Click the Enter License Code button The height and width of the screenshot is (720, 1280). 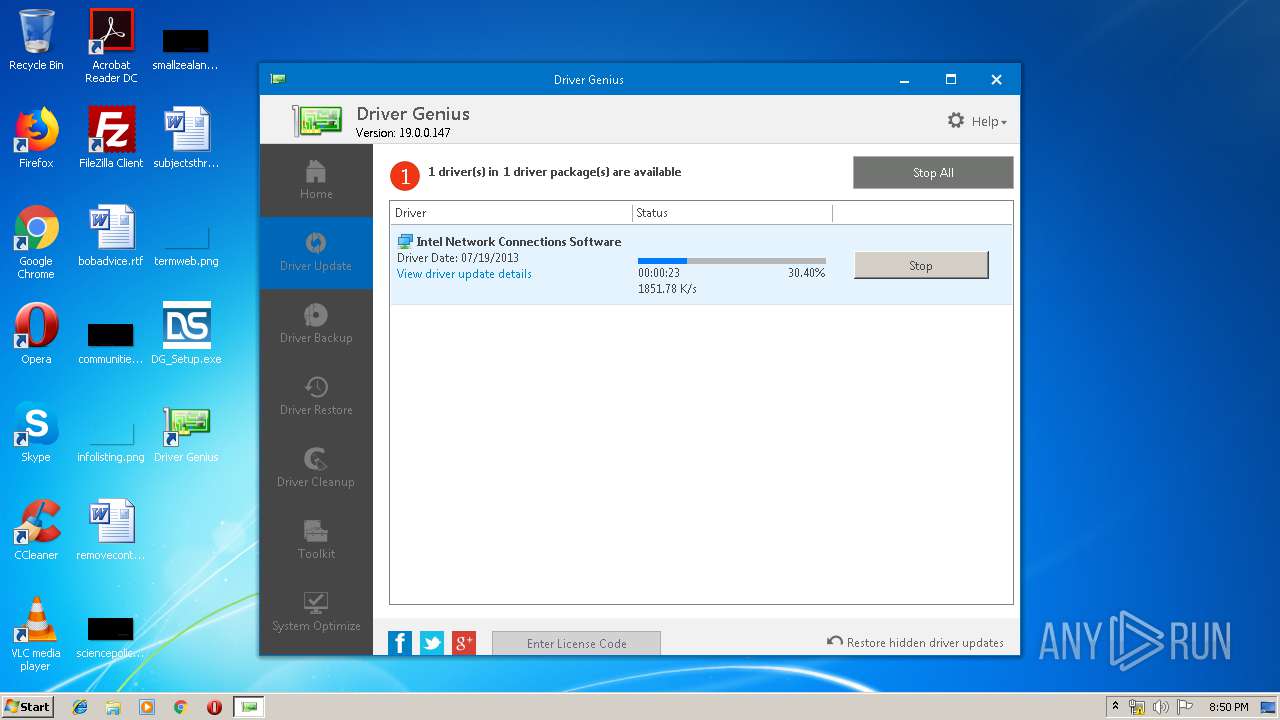[576, 643]
